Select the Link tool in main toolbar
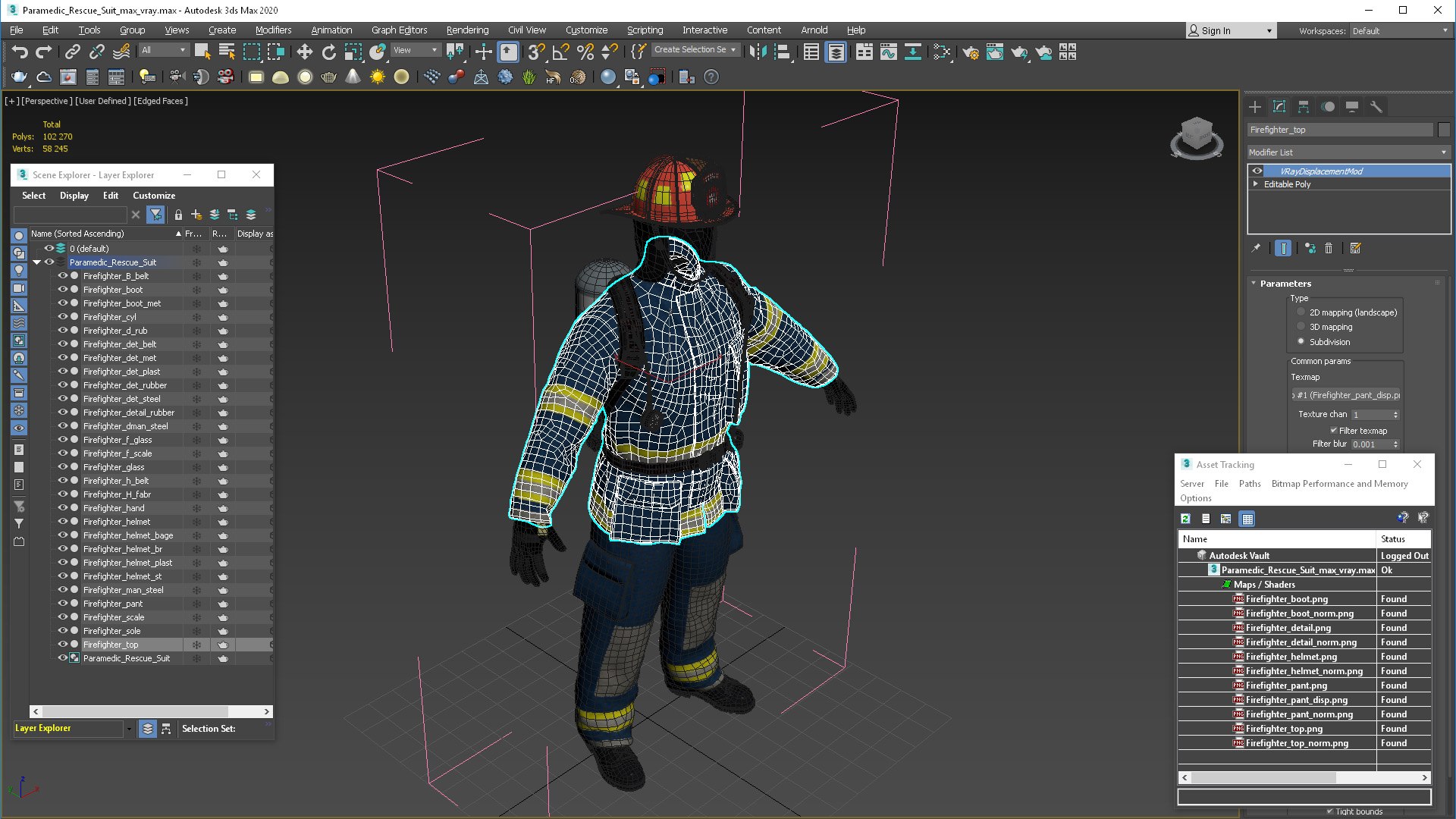The image size is (1456, 819). [x=72, y=52]
